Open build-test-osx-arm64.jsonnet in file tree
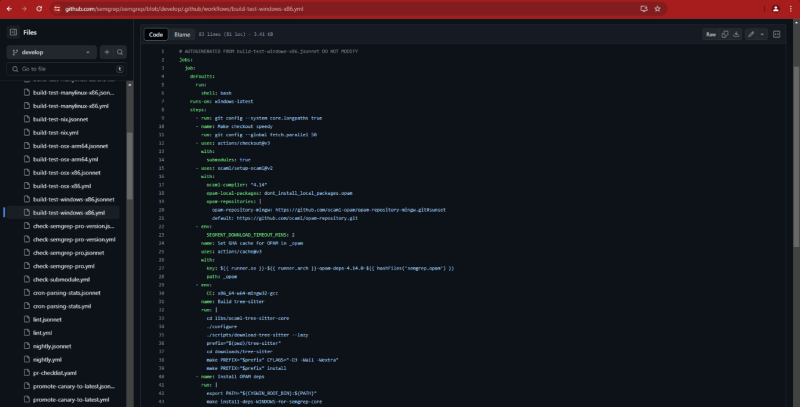Image resolution: width=800 pixels, height=407 pixels. [70, 145]
